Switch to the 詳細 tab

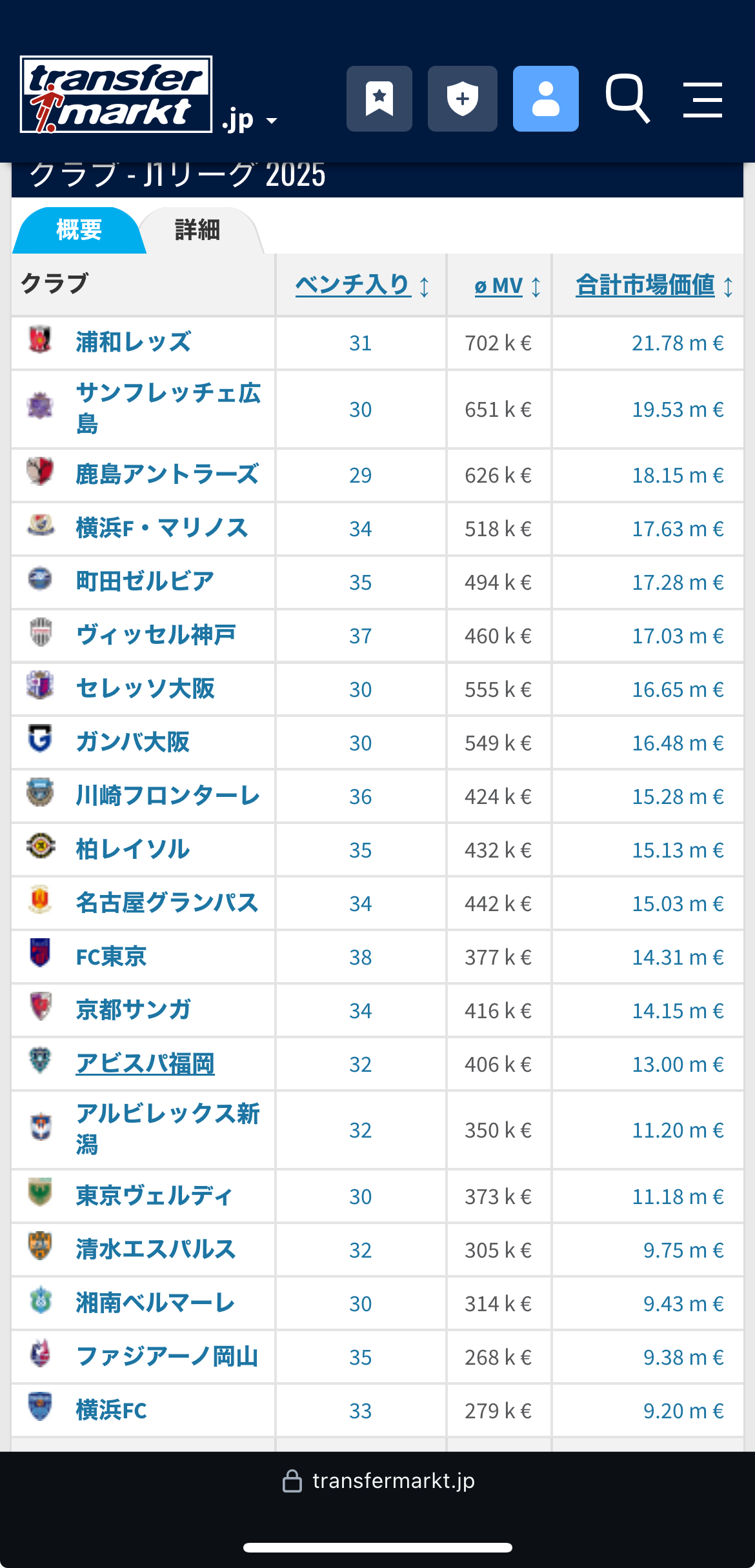197,230
